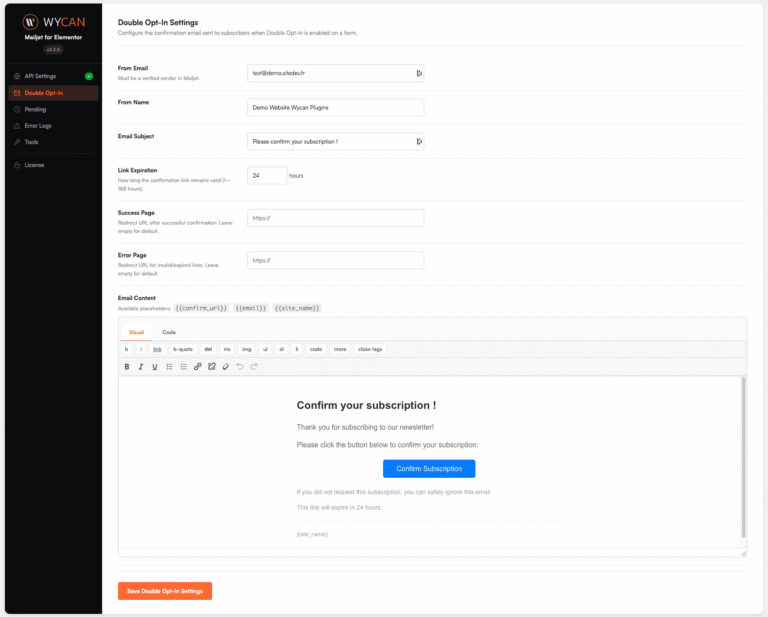Insert a bulleted list via toolbar icon

(x=169, y=366)
